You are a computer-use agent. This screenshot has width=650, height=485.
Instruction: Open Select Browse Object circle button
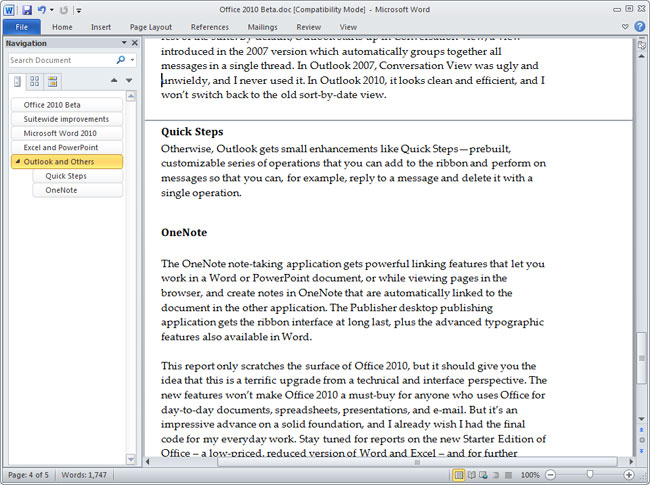click(642, 440)
